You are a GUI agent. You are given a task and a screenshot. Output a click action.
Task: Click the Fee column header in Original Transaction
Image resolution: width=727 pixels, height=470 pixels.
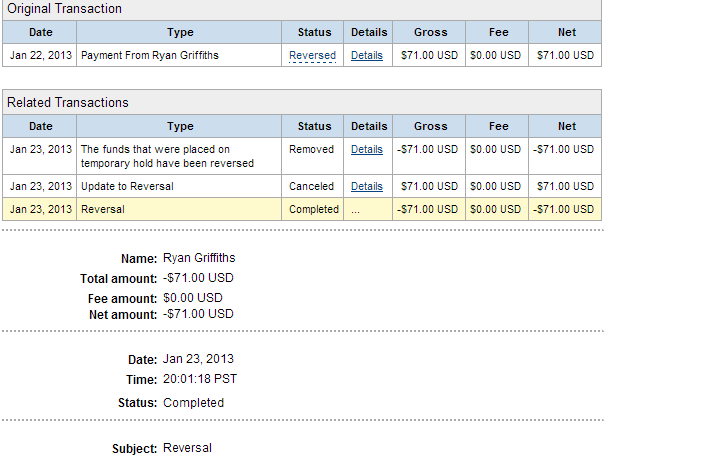click(x=497, y=32)
